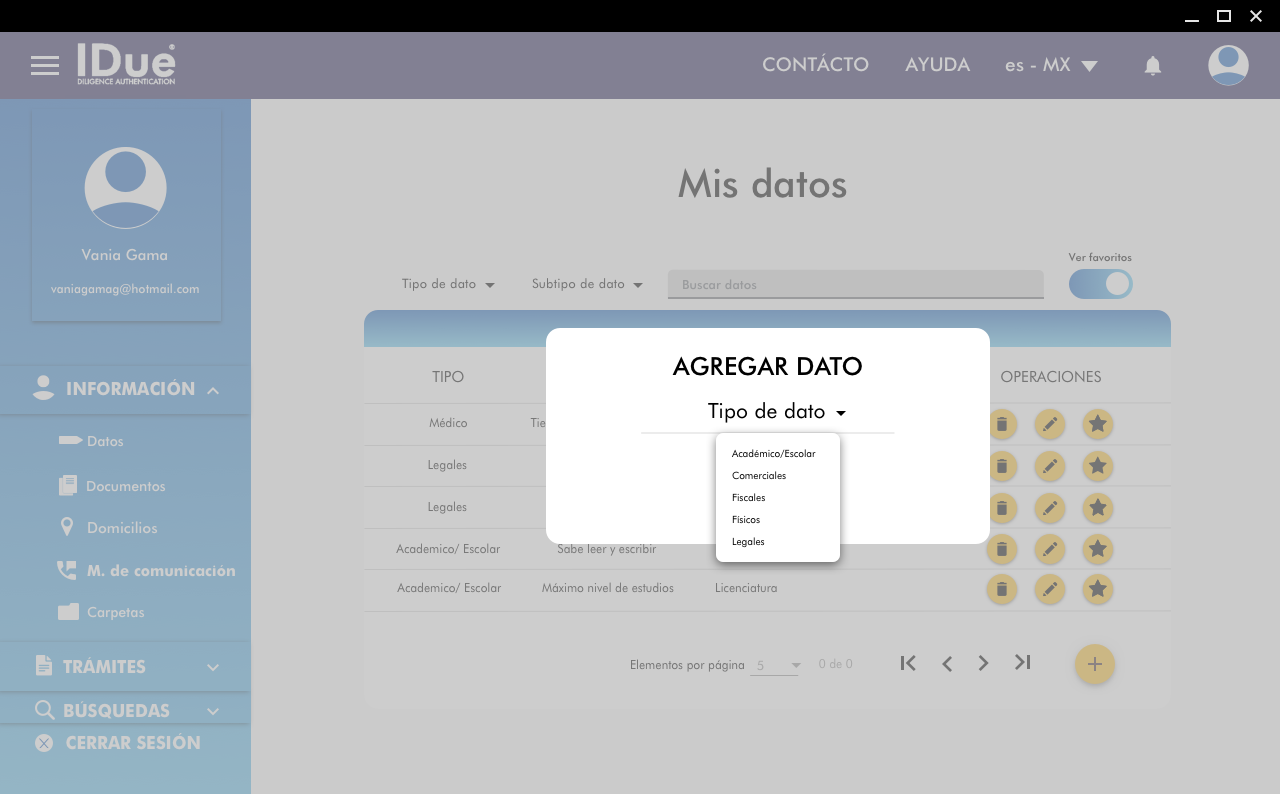Choose the Fiscales option

[x=749, y=498]
